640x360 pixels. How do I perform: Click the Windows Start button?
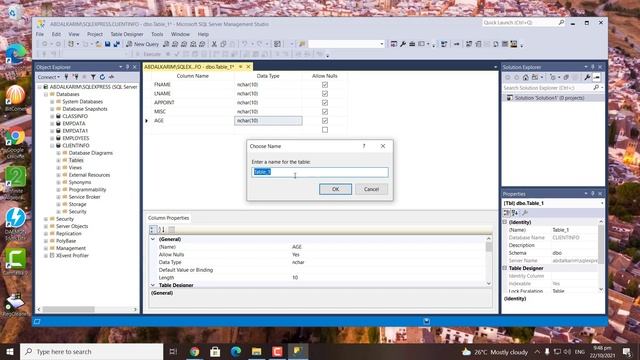(x=10, y=351)
